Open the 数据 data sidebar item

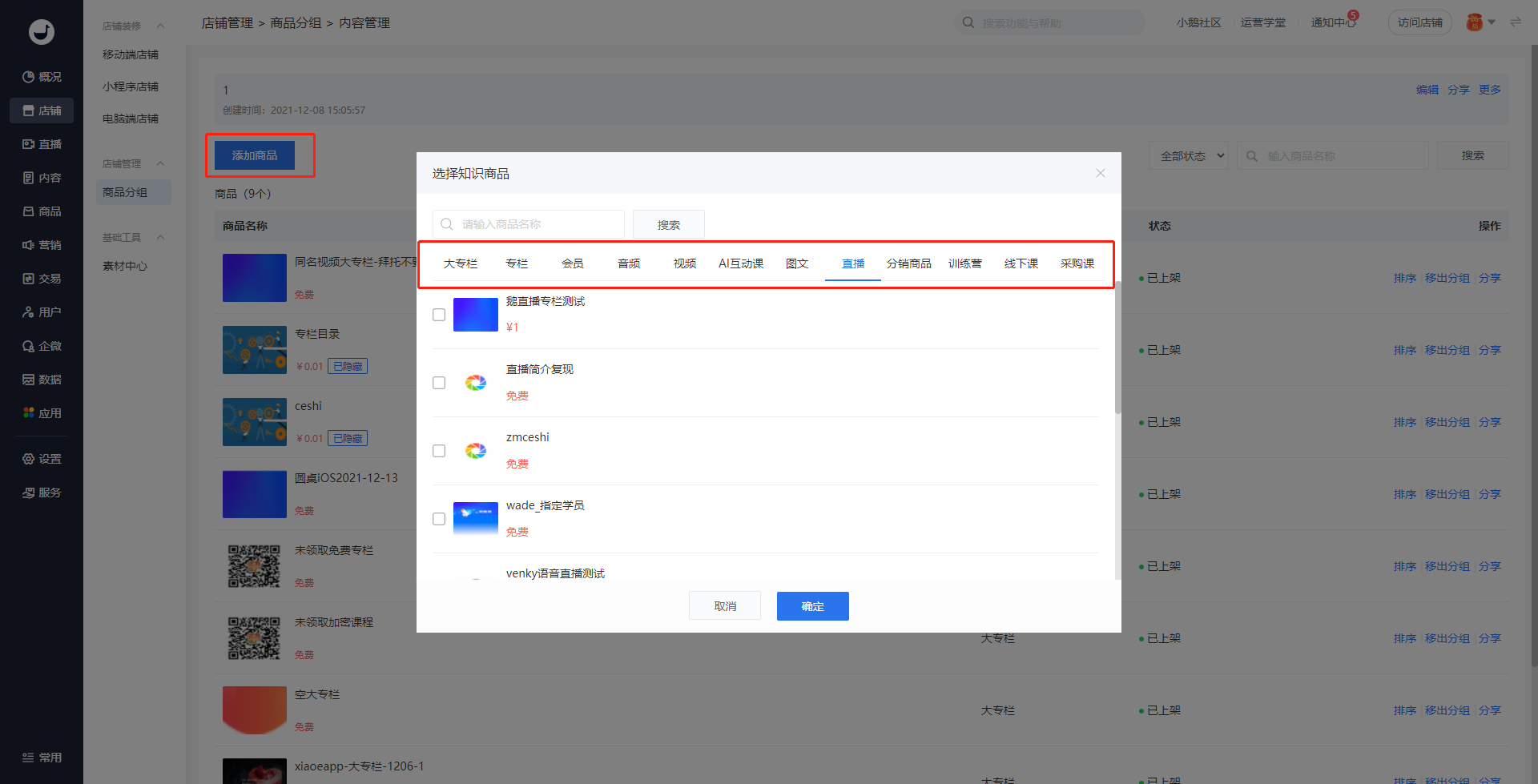pos(42,380)
